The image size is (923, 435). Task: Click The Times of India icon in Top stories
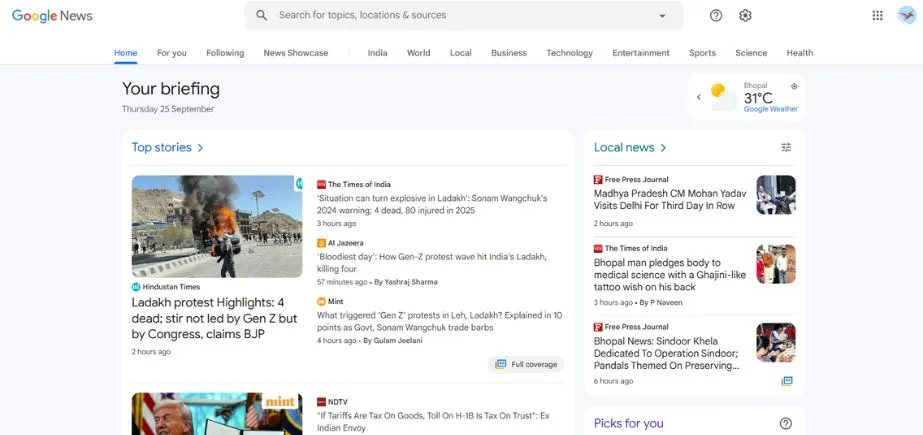pos(321,184)
